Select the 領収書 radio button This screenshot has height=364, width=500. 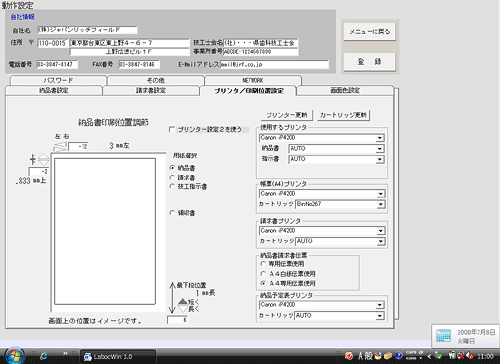tap(172, 213)
